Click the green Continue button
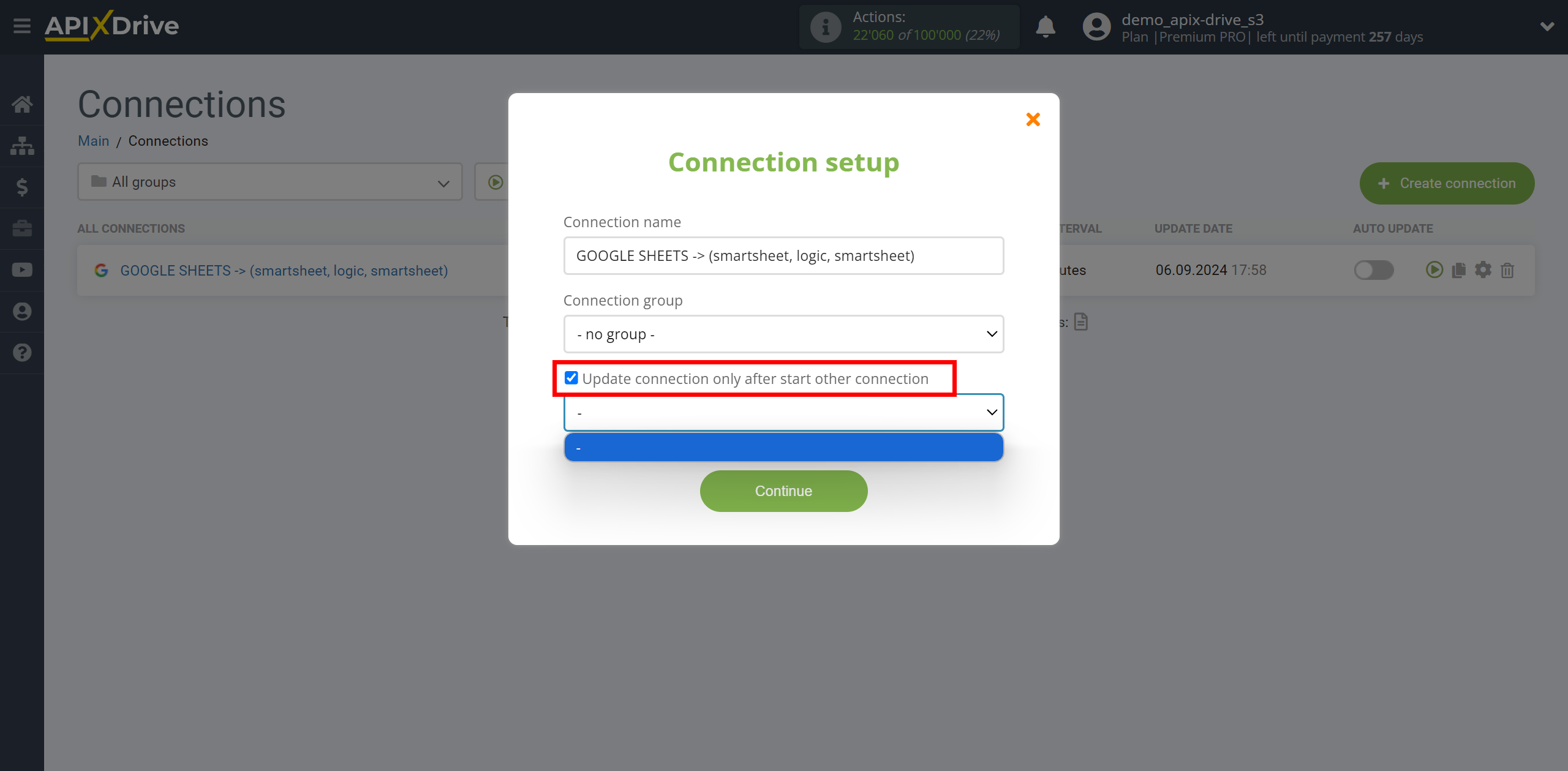The image size is (1568, 771). point(784,491)
